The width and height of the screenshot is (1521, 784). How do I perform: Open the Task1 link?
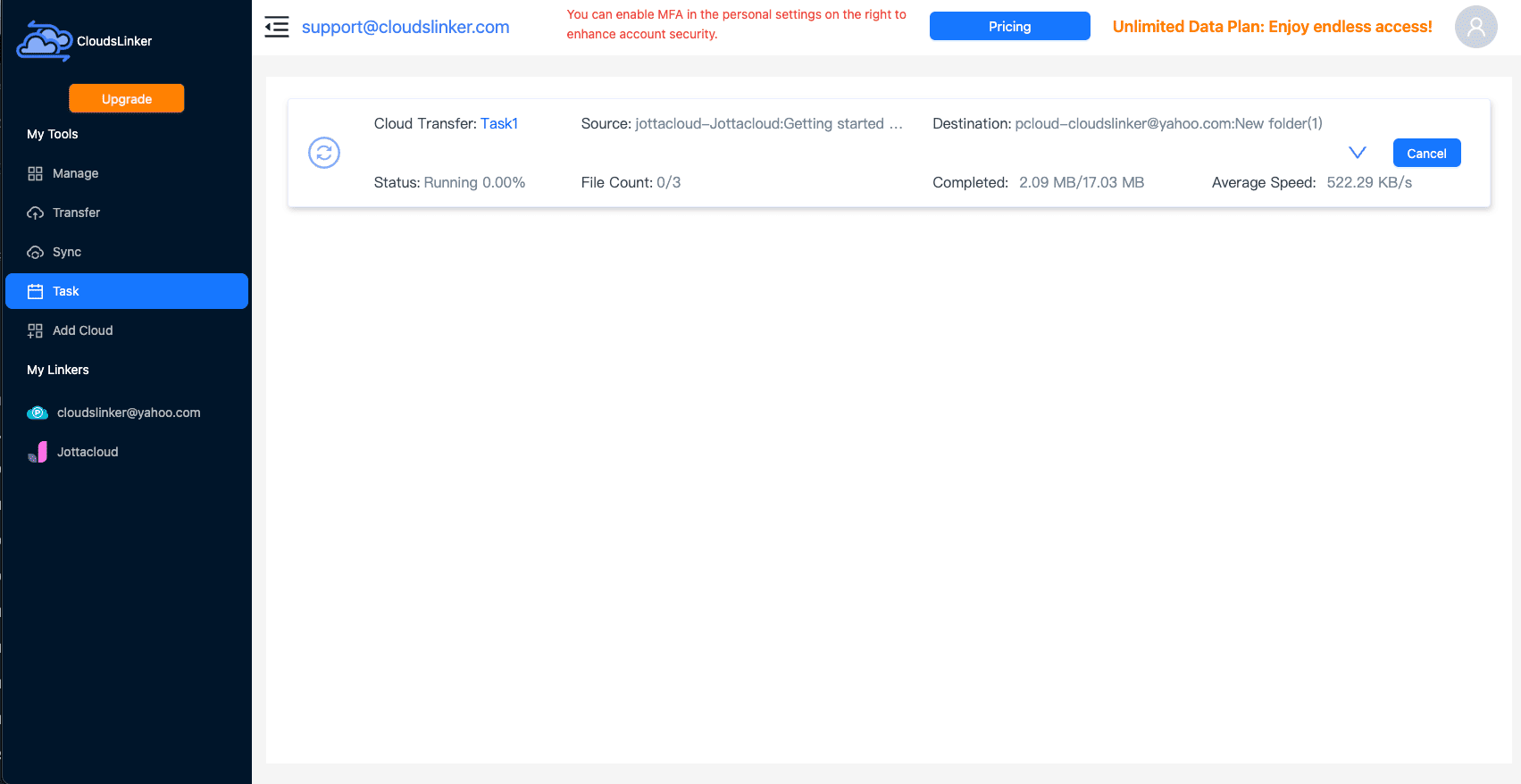[499, 123]
